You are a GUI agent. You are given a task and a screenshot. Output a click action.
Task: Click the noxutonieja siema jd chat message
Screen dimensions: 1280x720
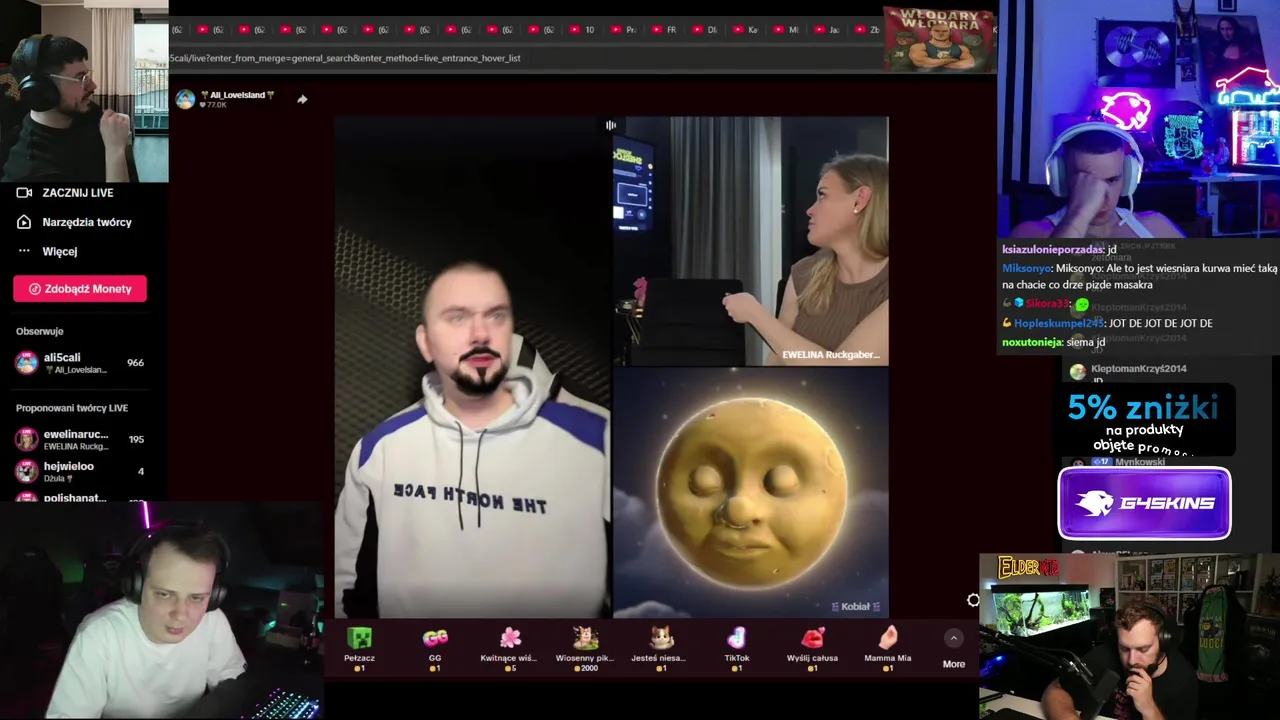(1053, 342)
